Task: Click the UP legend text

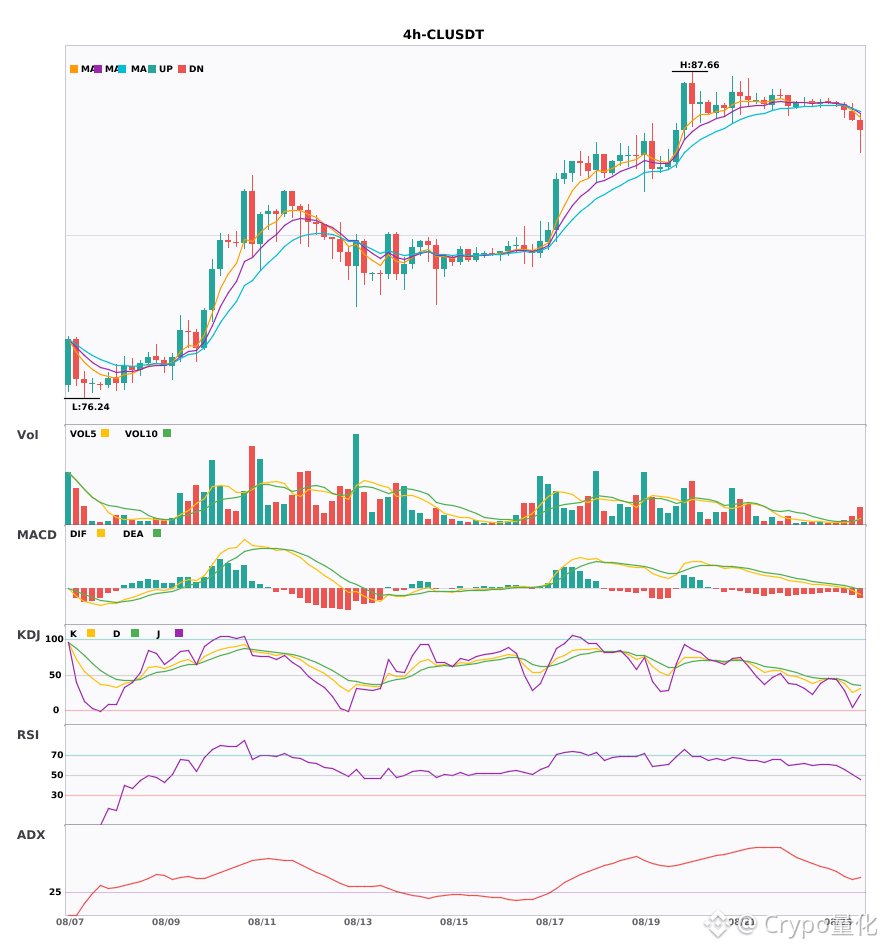Action: [x=166, y=69]
